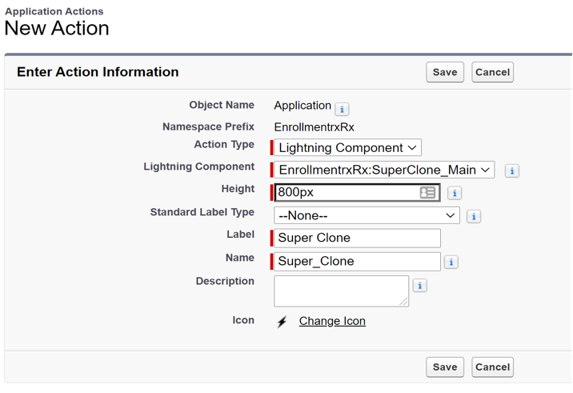This screenshot has width=573, height=393.
Task: Open the Action Type dropdown
Action: pos(348,148)
